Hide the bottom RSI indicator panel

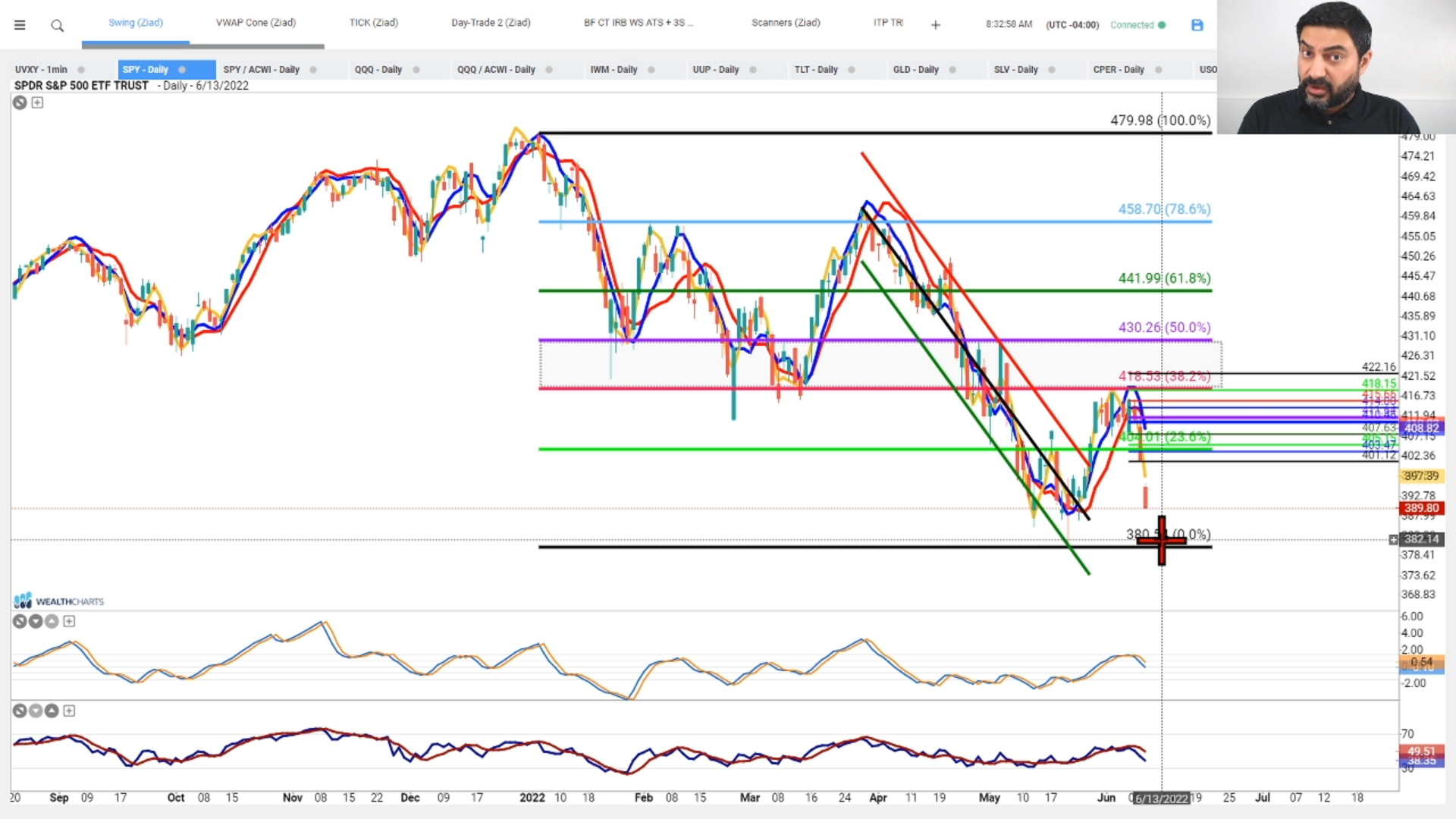coord(20,711)
